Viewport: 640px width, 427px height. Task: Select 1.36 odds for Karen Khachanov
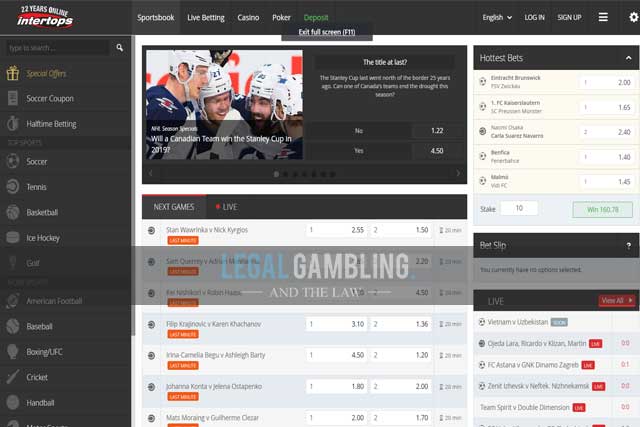(400, 324)
